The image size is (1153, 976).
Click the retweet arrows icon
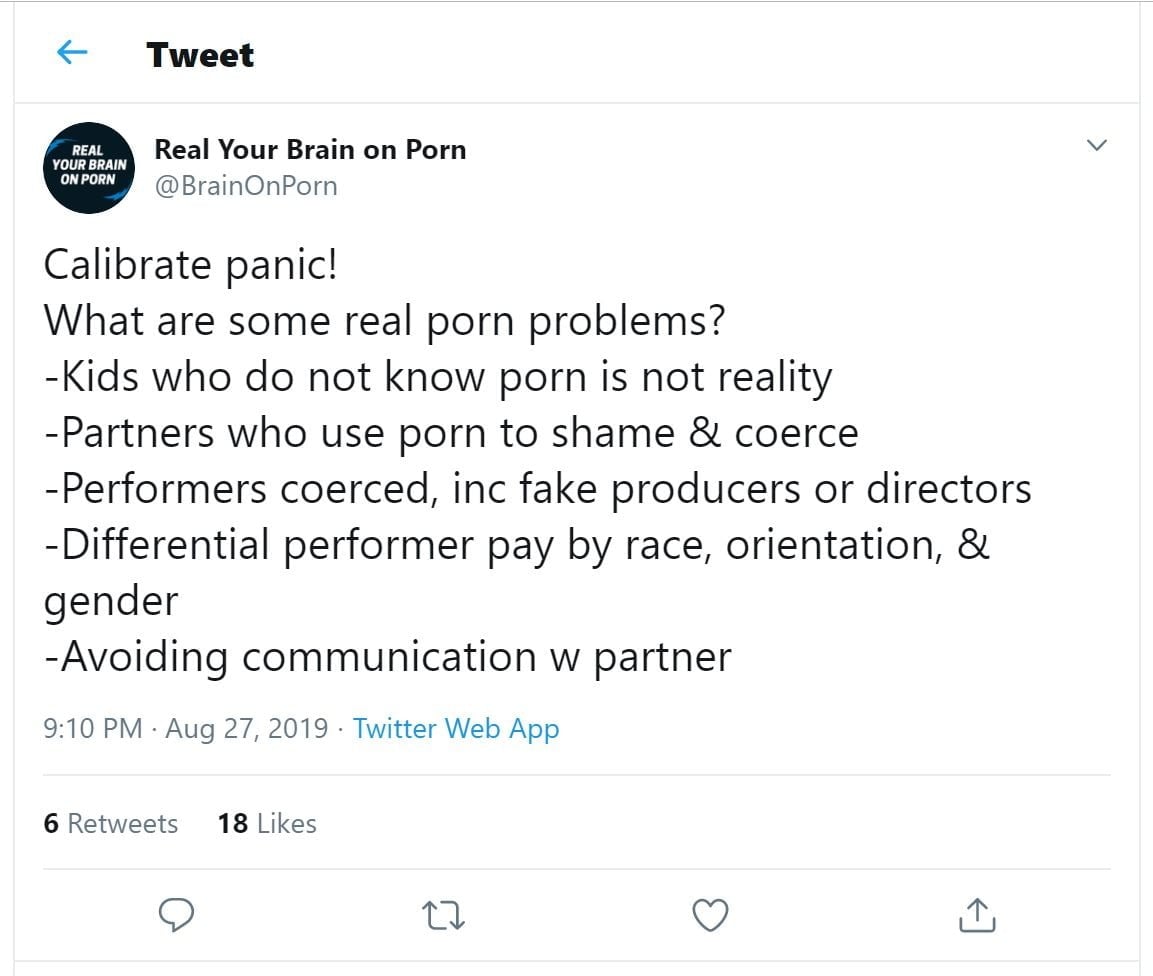pos(443,914)
